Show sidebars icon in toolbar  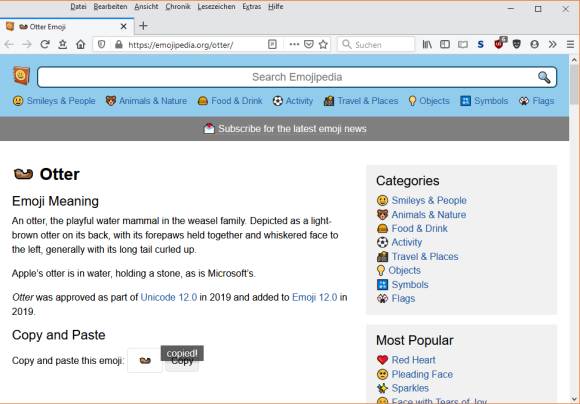[445, 44]
